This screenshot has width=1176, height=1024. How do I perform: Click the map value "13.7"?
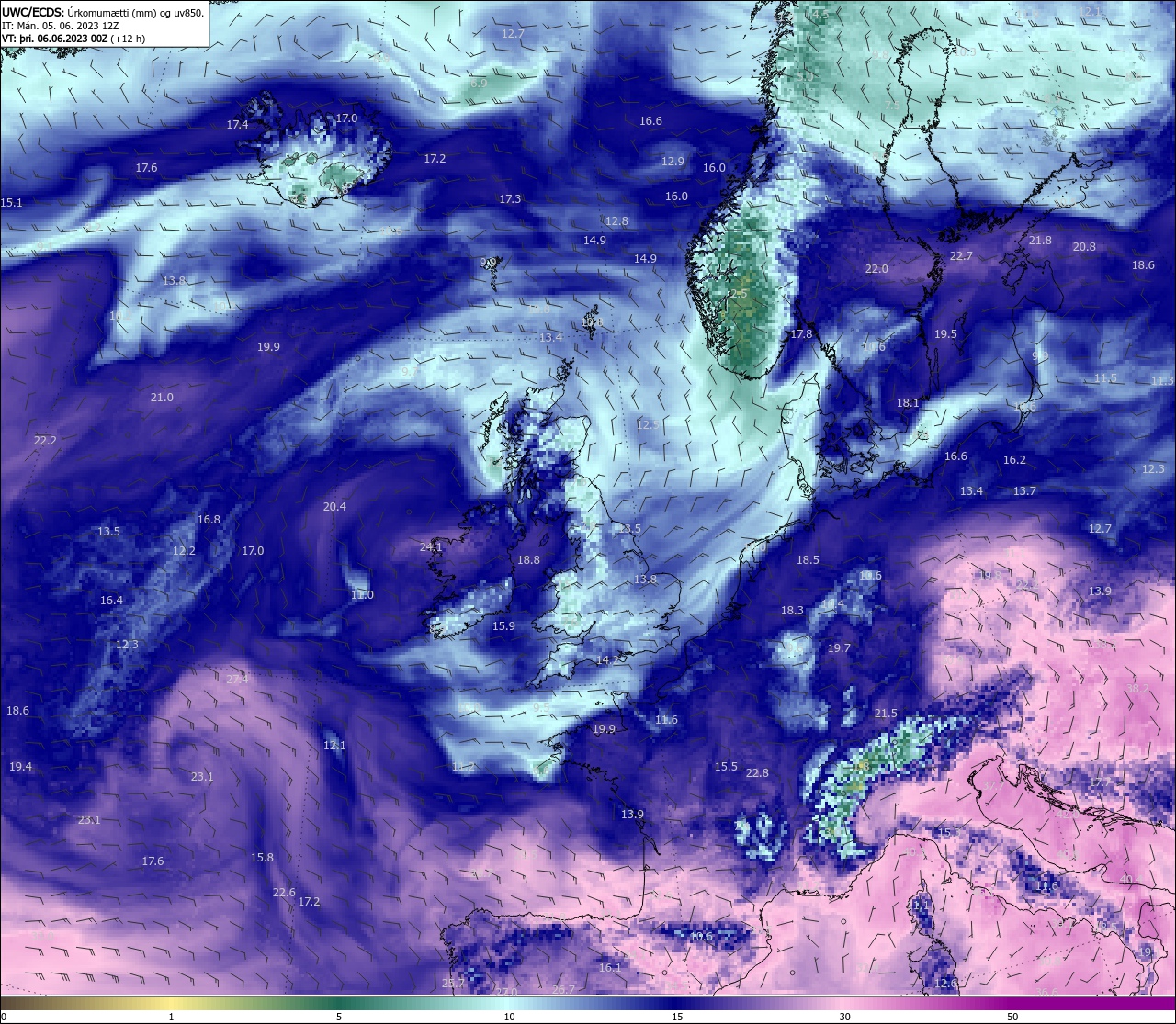[1024, 490]
